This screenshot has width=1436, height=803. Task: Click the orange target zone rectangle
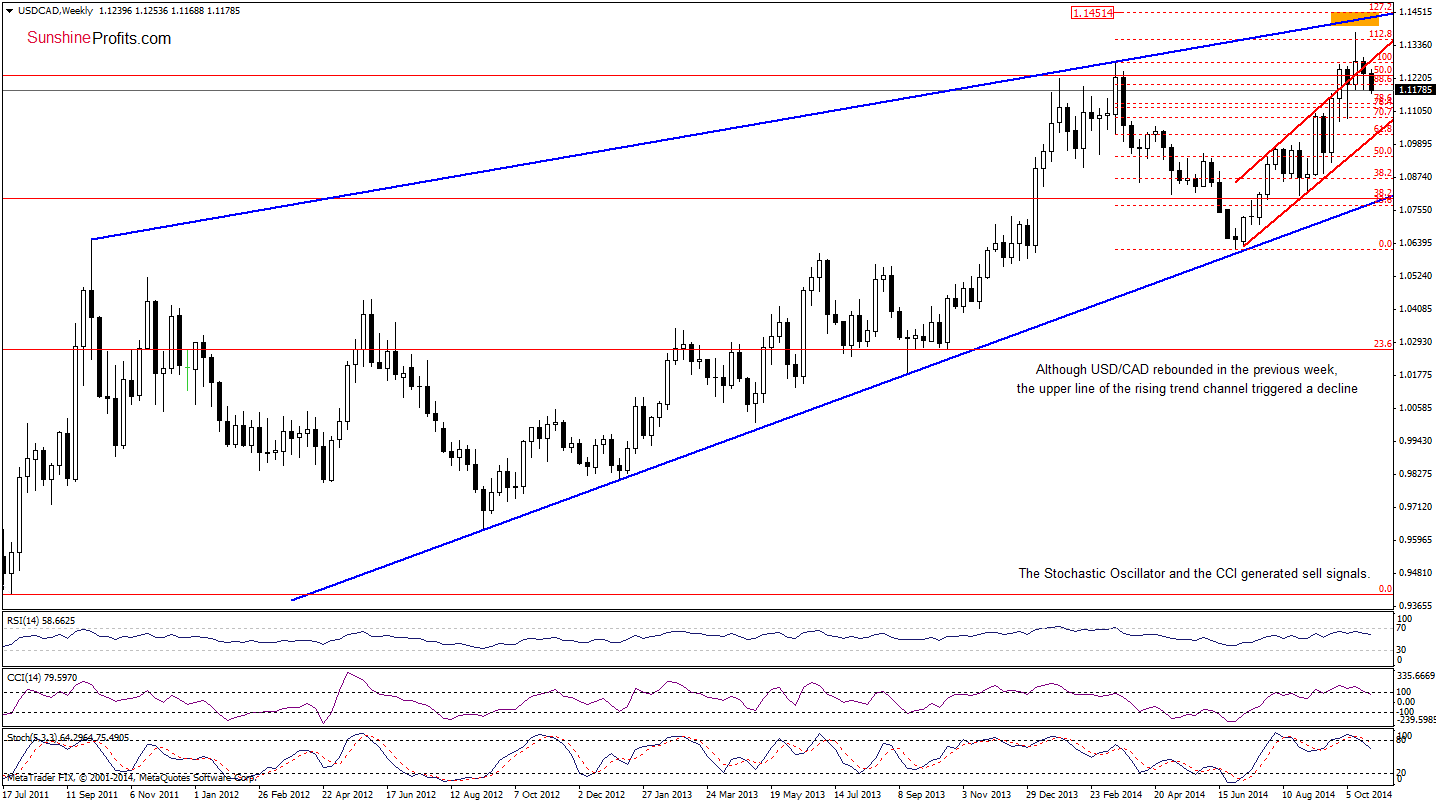point(1356,19)
